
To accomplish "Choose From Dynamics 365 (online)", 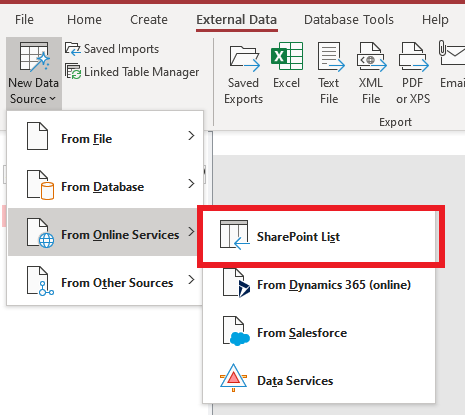I will (x=319, y=285).
